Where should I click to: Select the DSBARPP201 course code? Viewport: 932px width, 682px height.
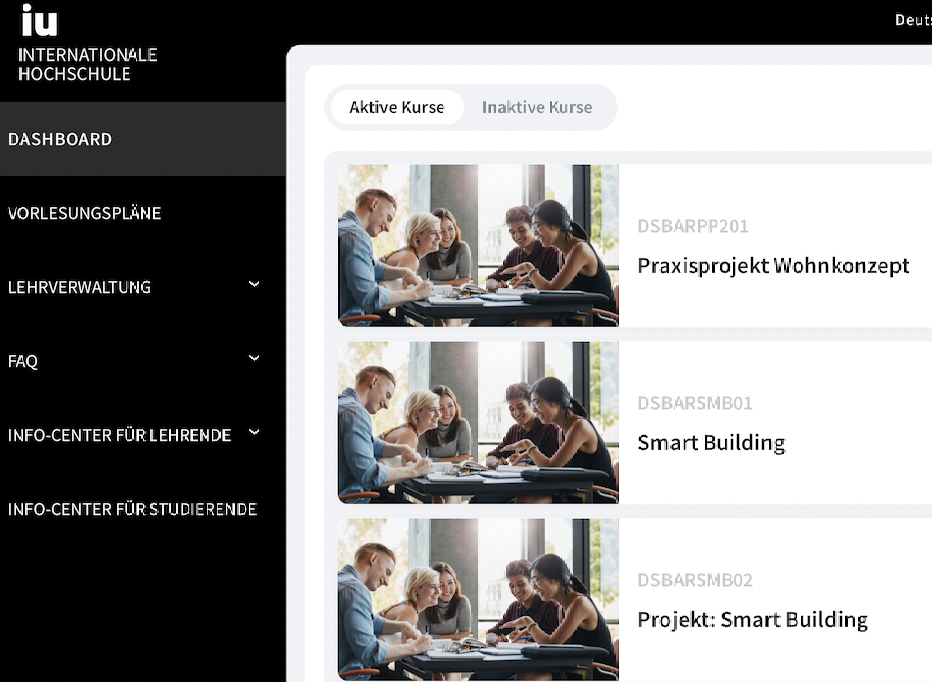point(693,227)
